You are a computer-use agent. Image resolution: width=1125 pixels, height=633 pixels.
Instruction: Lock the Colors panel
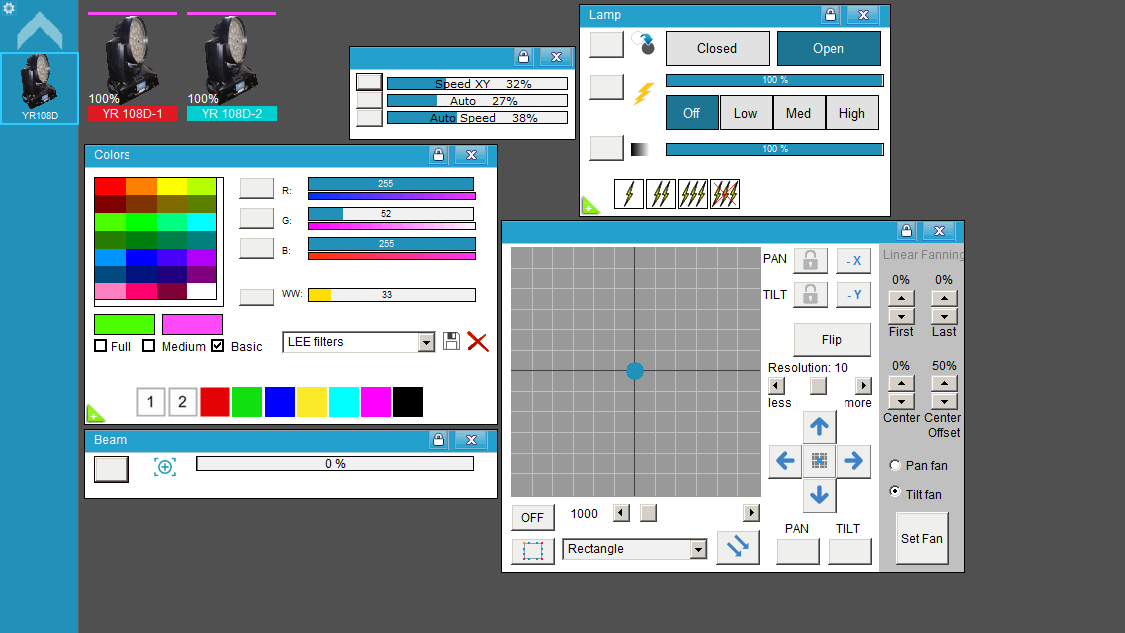[x=438, y=154]
